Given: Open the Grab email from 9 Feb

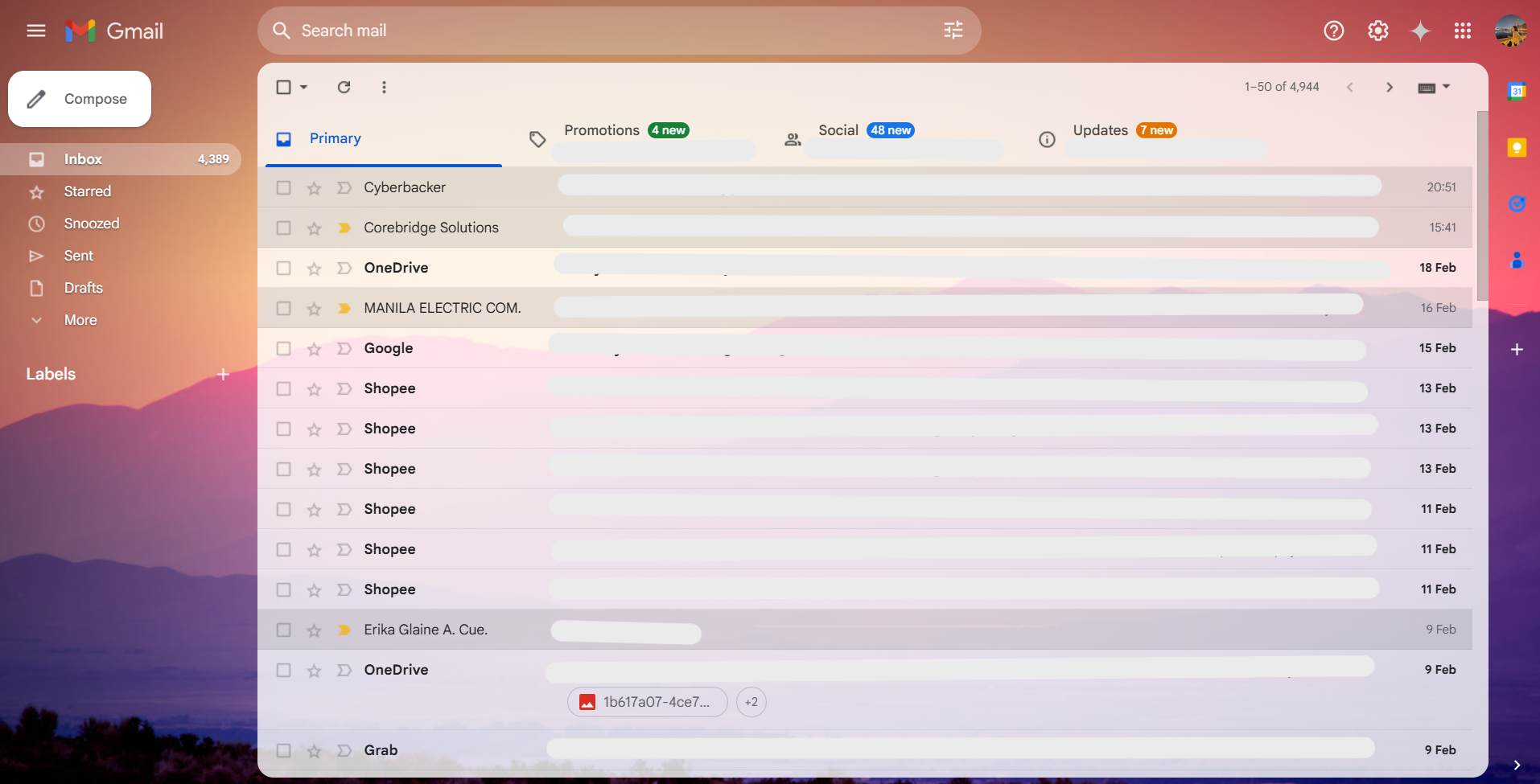Looking at the screenshot, I should [x=865, y=750].
